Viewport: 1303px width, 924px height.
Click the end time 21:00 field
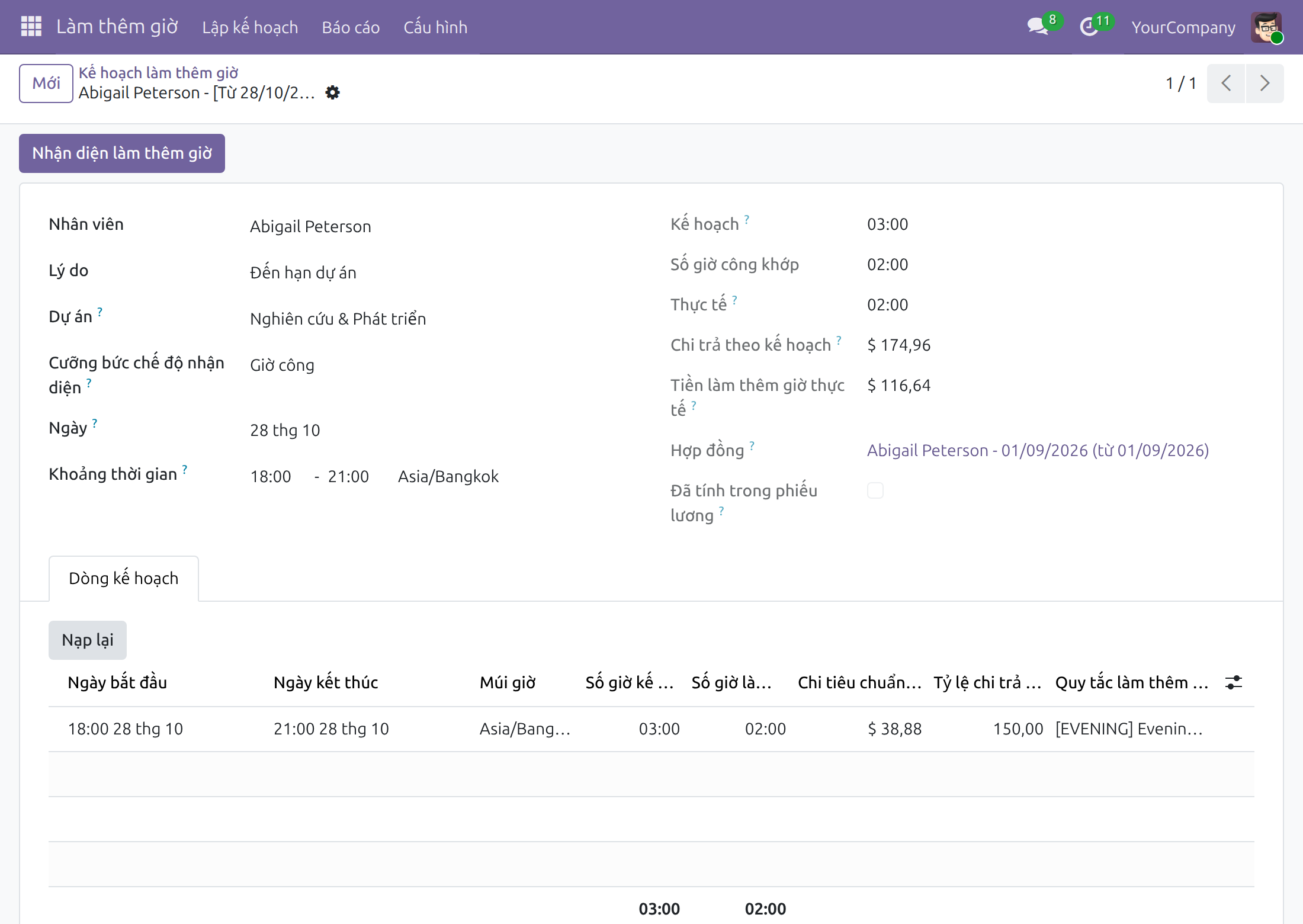[x=348, y=476]
